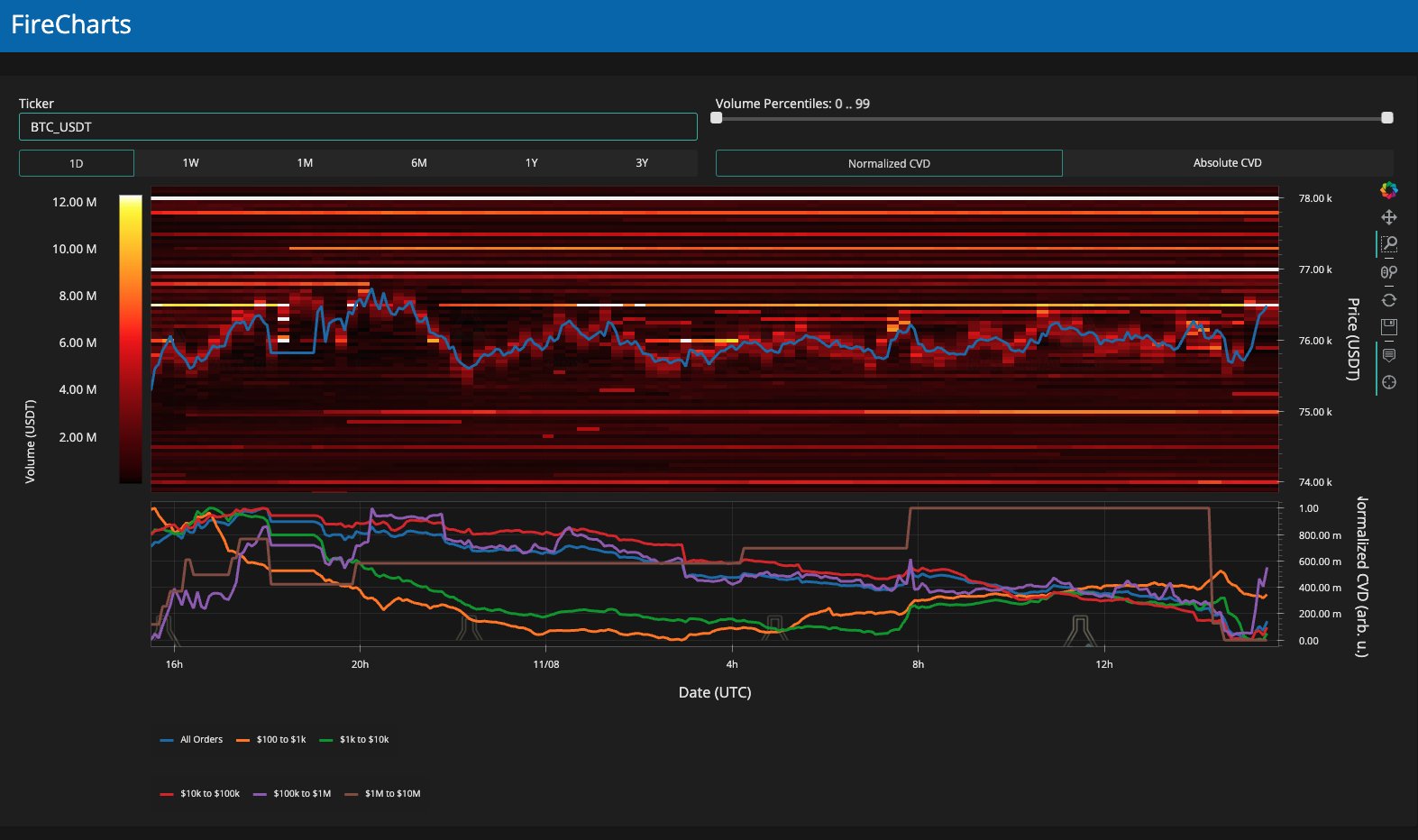Click the FireCharts title
This screenshot has width=1418, height=840.
(x=71, y=24)
